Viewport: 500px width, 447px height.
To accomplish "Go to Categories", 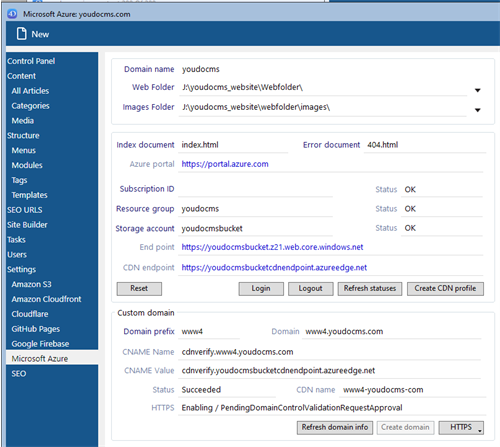I will pyautogui.click(x=31, y=106).
